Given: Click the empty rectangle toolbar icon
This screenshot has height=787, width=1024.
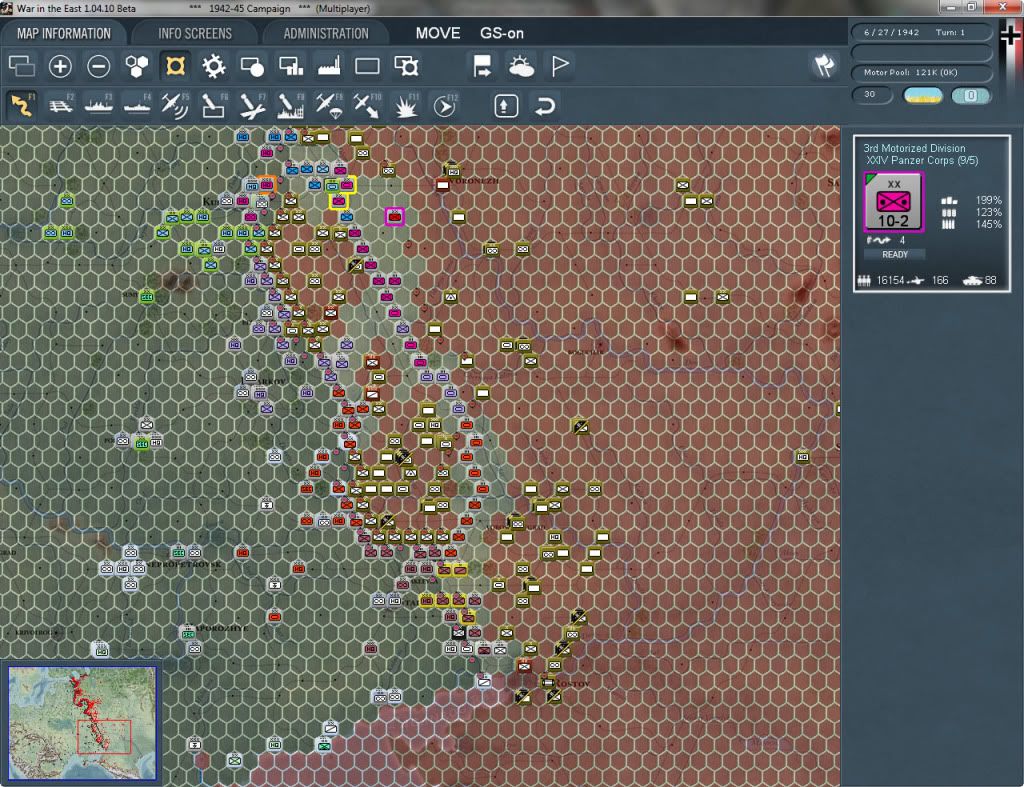Looking at the screenshot, I should tap(367, 66).
